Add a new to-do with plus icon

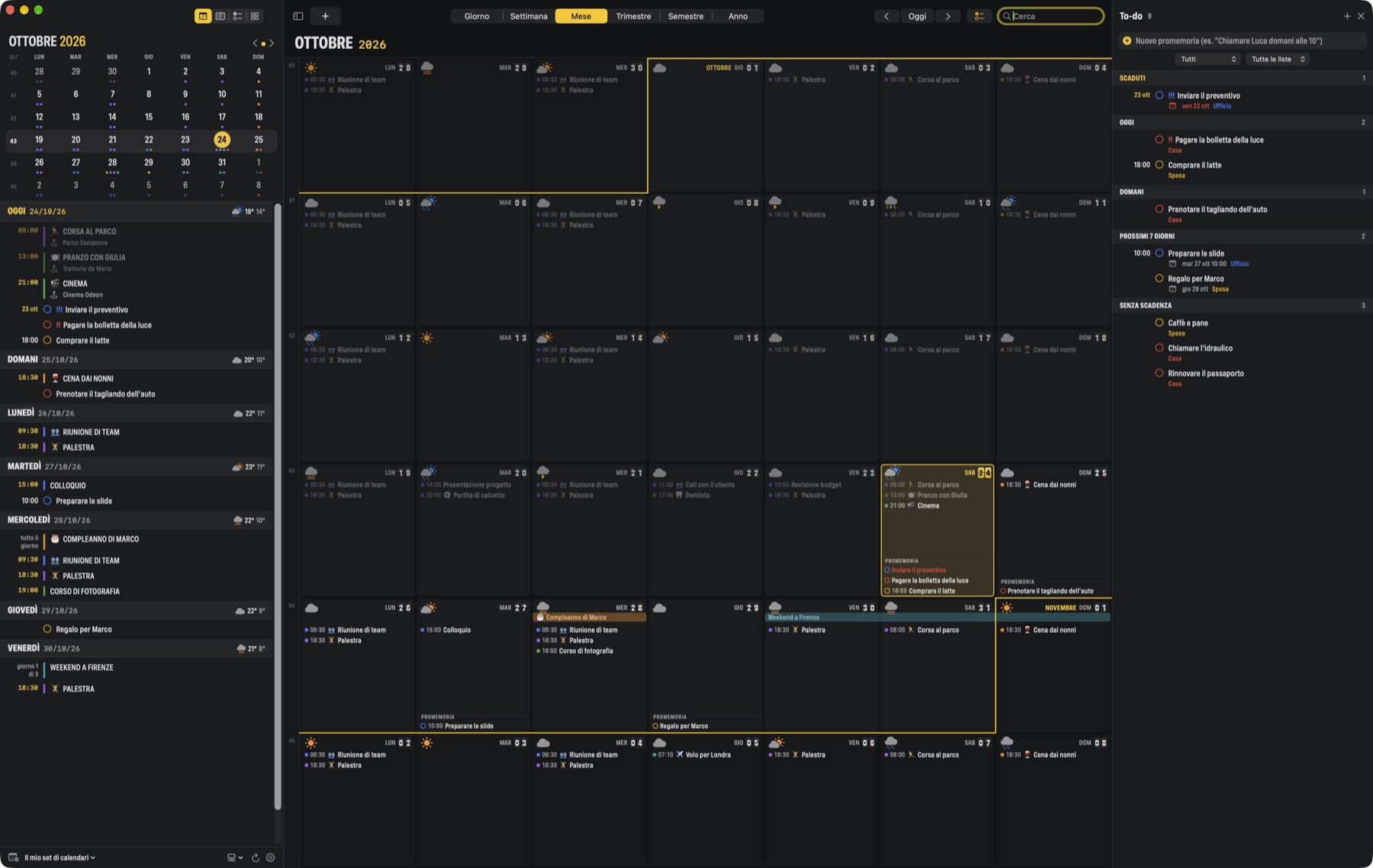tap(1347, 16)
